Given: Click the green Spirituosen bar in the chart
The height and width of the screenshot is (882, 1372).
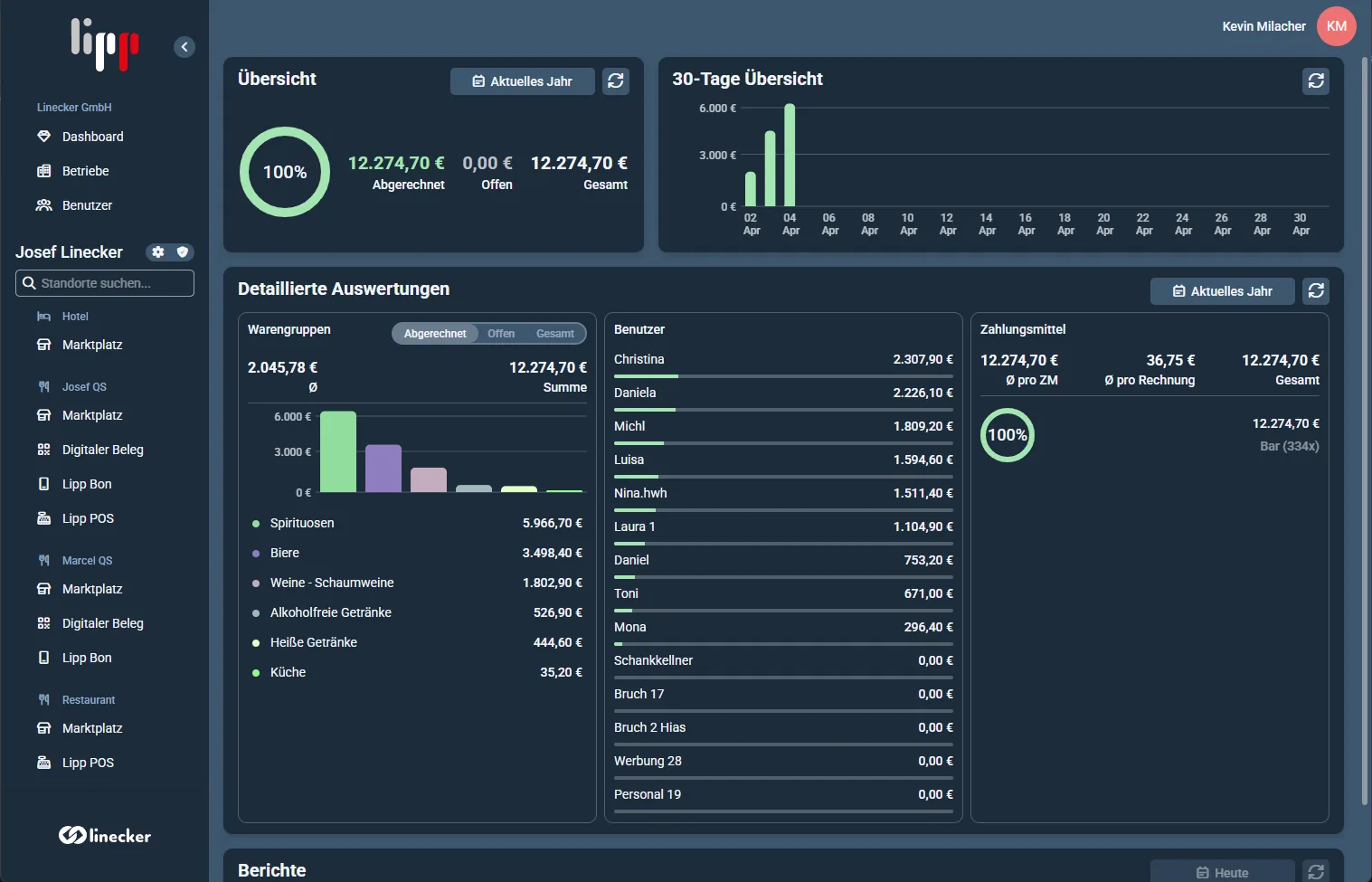Looking at the screenshot, I should pyautogui.click(x=338, y=451).
